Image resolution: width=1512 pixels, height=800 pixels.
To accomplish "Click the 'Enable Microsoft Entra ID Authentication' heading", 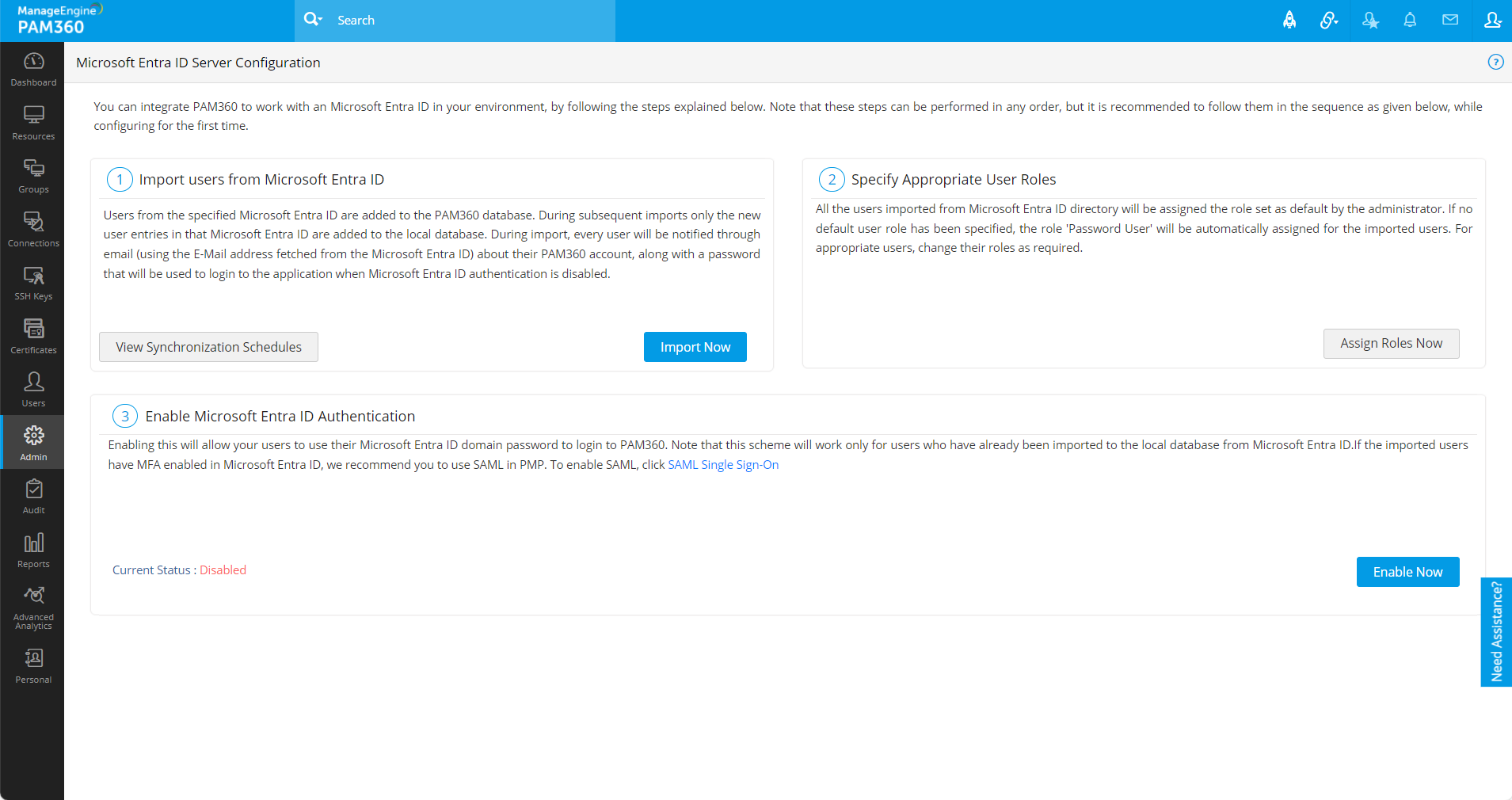I will coord(280,417).
